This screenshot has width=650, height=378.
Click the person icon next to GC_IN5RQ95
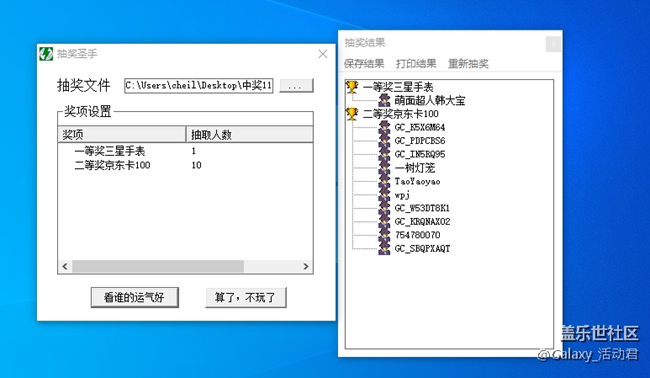[385, 154]
